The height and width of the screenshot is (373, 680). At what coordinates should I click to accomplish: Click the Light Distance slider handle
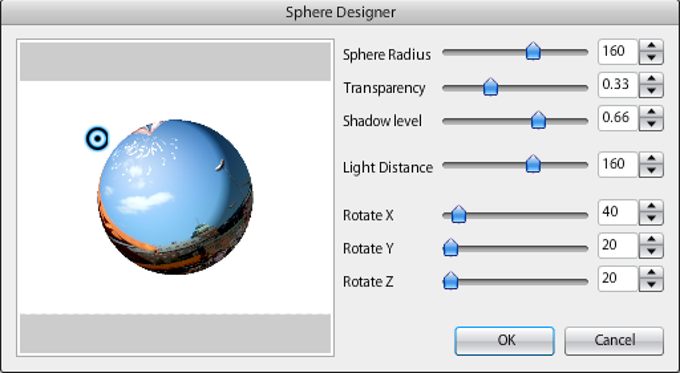click(533, 164)
